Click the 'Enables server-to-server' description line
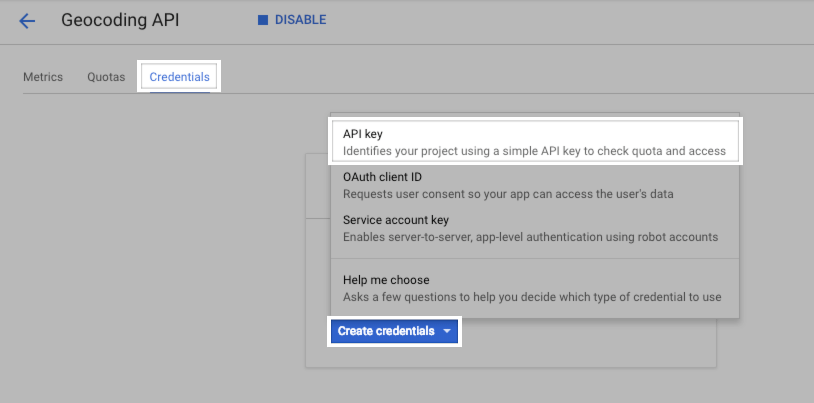This screenshot has height=403, width=814. [530, 237]
